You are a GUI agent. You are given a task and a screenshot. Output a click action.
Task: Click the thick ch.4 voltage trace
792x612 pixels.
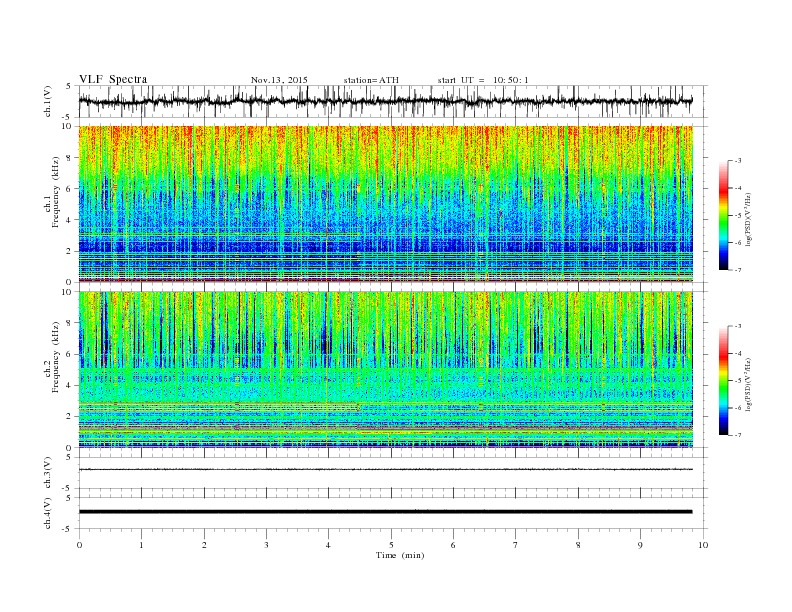(386, 512)
